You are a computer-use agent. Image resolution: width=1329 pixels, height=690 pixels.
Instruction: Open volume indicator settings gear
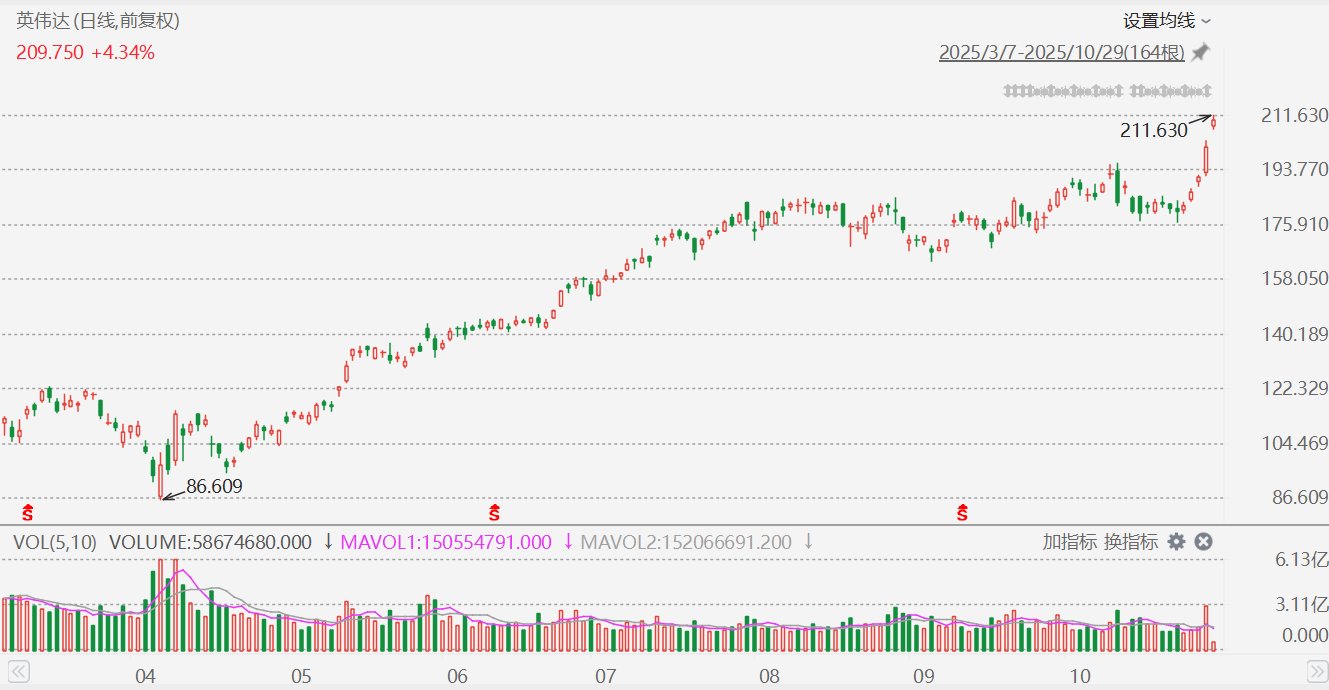(1177, 542)
